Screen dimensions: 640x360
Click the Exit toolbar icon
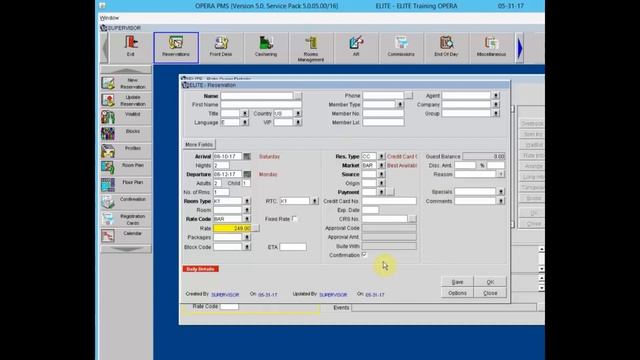tap(131, 48)
